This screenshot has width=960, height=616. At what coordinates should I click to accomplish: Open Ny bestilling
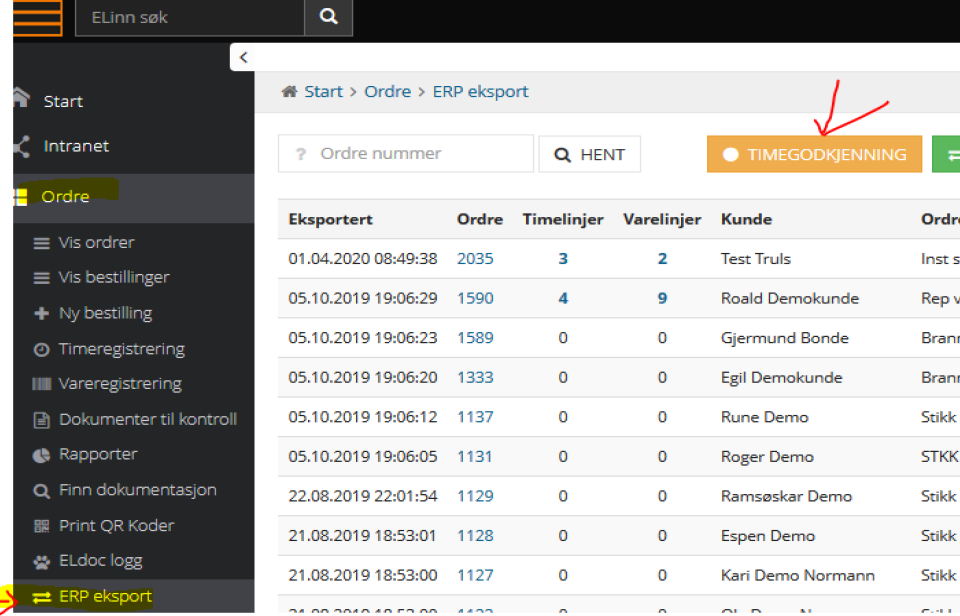pyautogui.click(x=105, y=313)
